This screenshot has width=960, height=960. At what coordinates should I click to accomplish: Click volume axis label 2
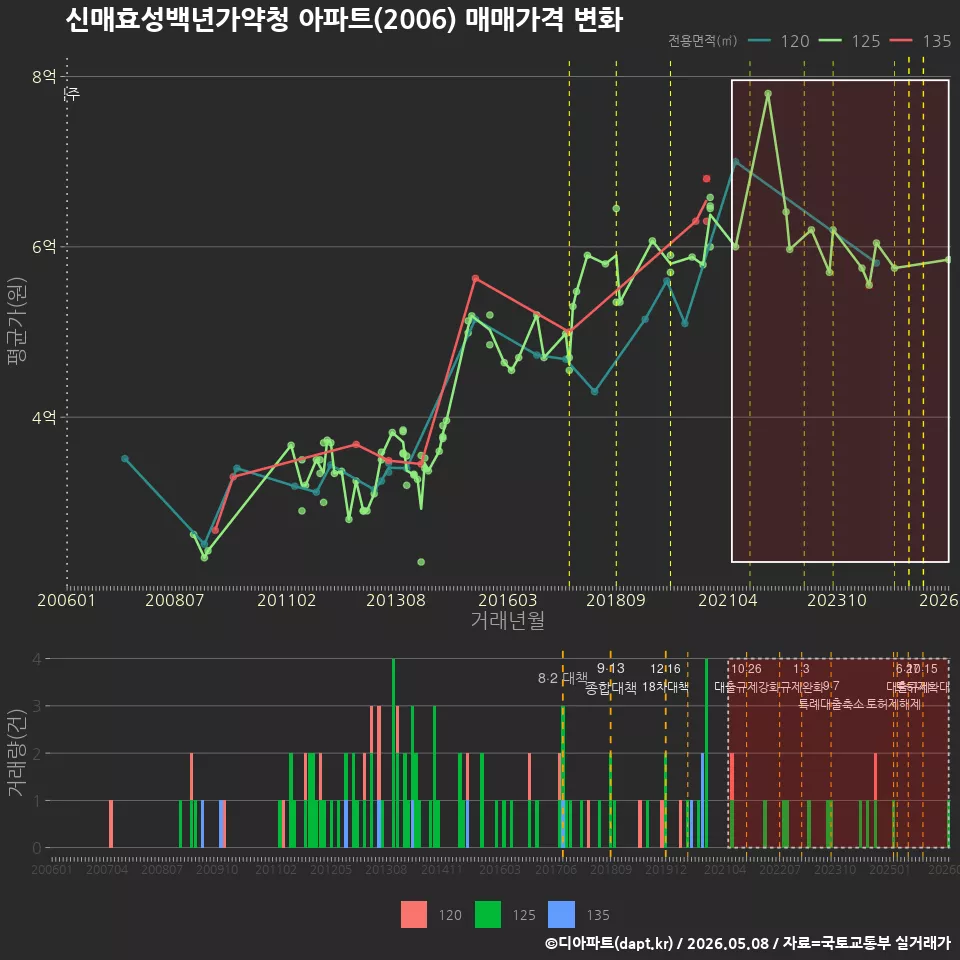click(x=37, y=754)
